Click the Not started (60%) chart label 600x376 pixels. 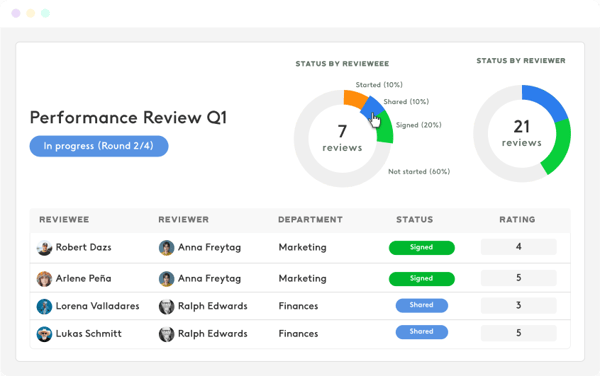coord(419,172)
